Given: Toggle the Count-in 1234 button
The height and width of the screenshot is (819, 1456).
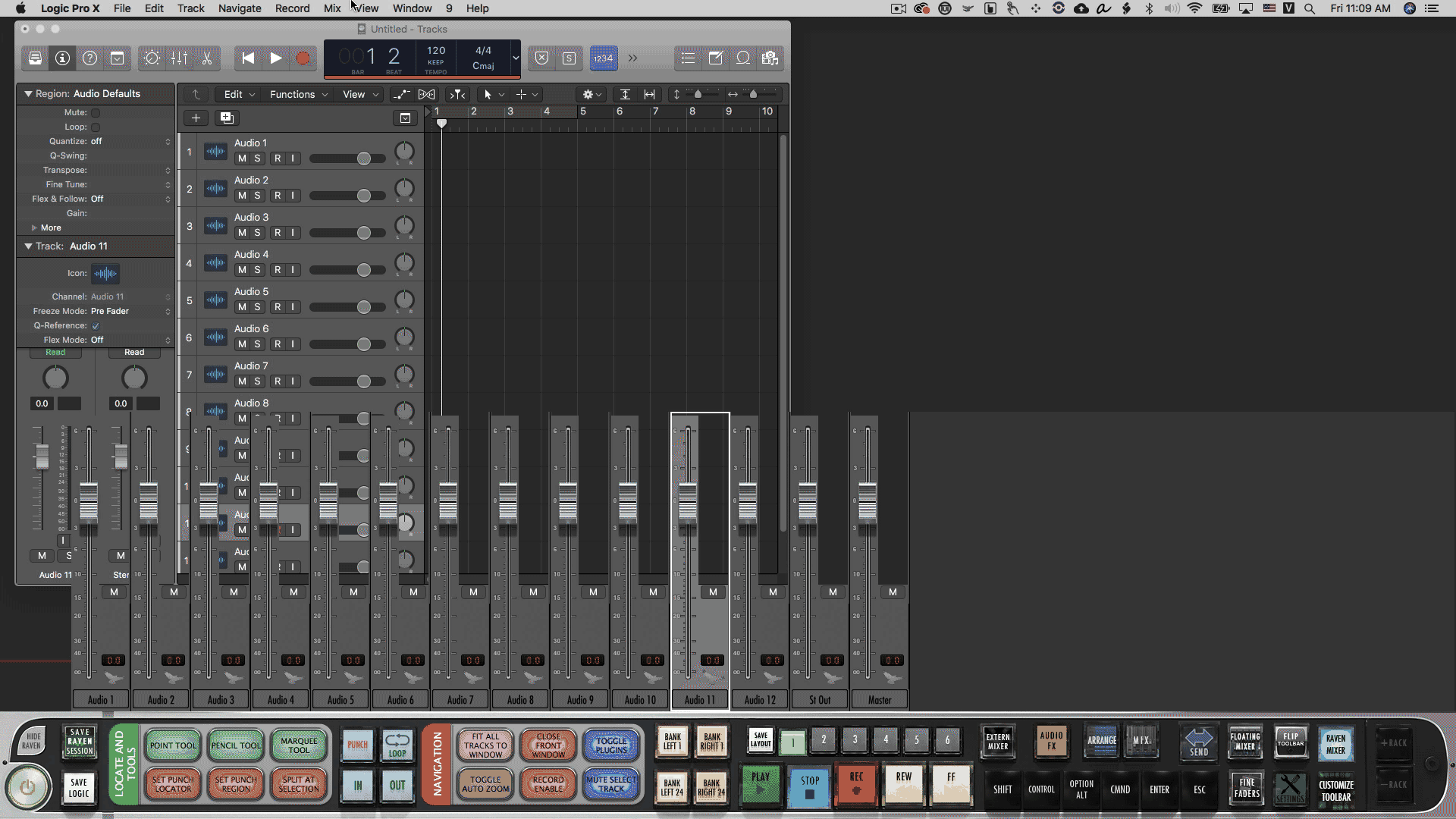Looking at the screenshot, I should (x=604, y=58).
